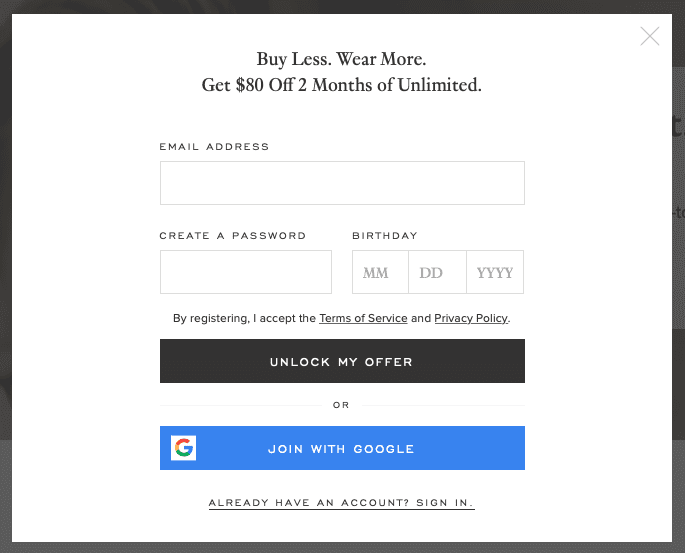Viewport: 685px width, 553px height.
Task: Click the Google logo icon
Action: [183, 448]
